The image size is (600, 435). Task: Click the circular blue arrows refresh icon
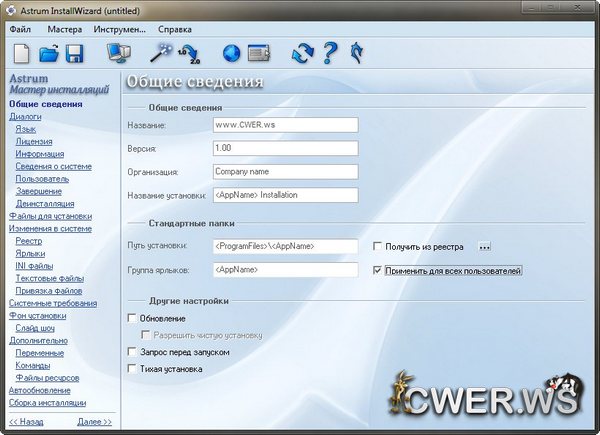303,53
